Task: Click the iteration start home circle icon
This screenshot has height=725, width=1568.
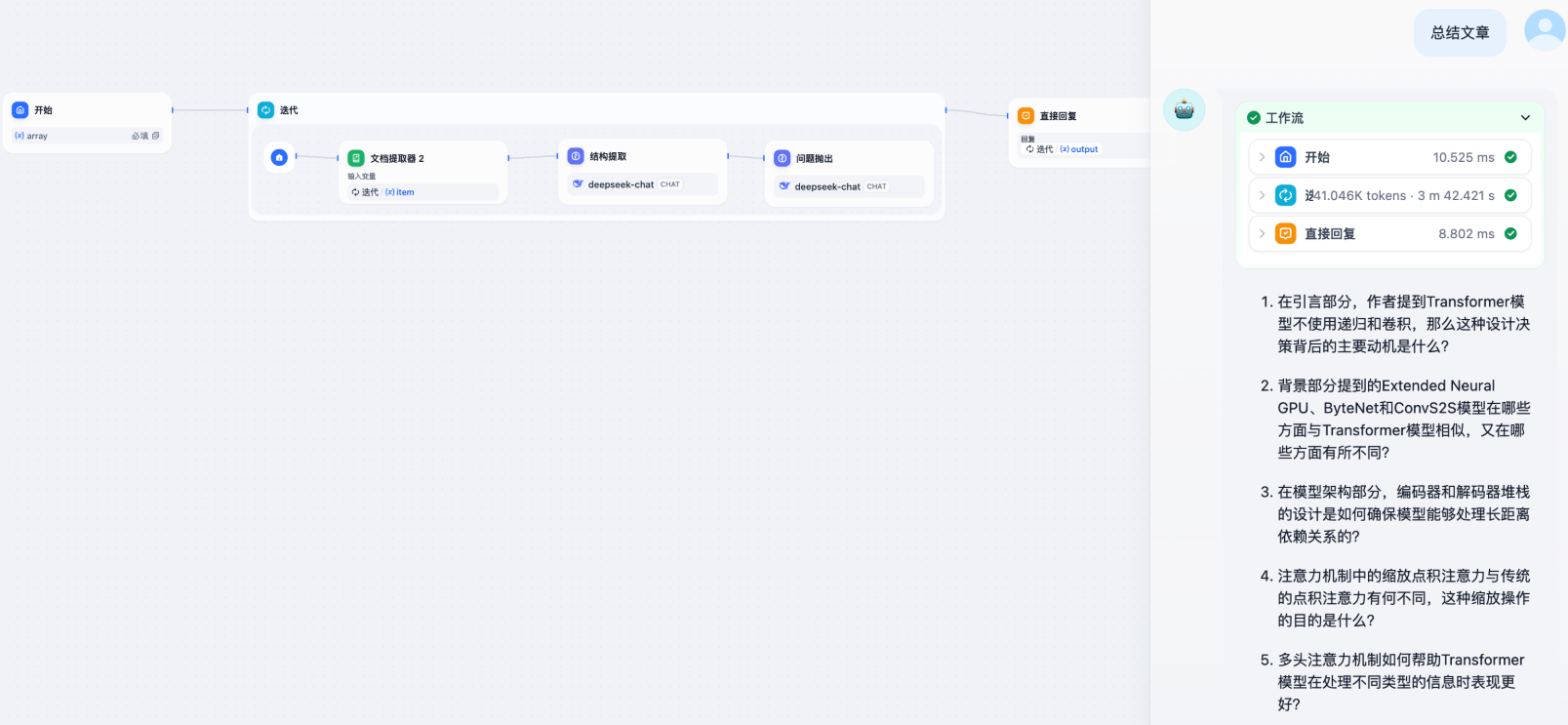Action: pos(279,156)
